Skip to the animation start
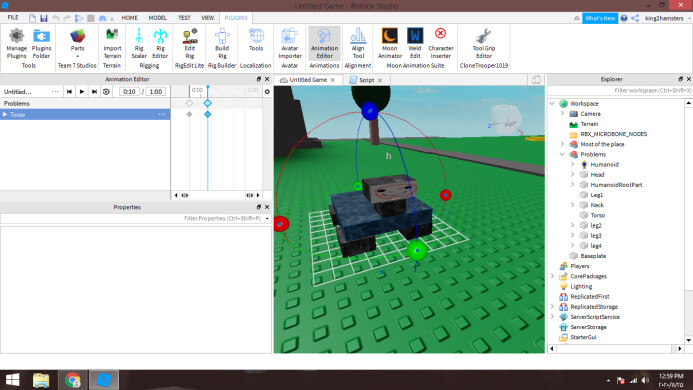Screen dimensions: 693x390 coord(69,92)
